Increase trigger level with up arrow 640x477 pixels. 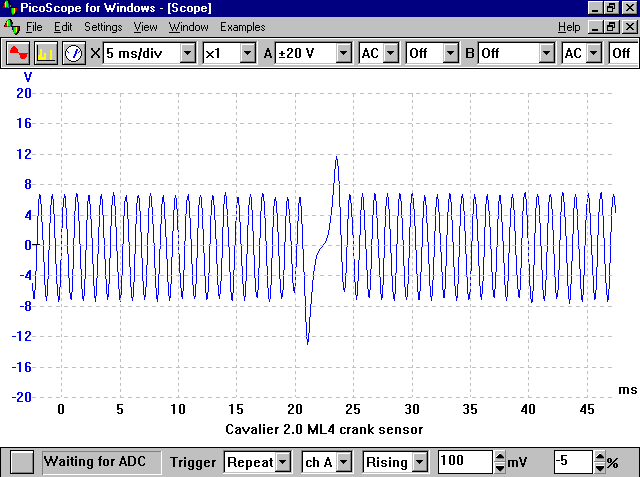(x=500, y=456)
